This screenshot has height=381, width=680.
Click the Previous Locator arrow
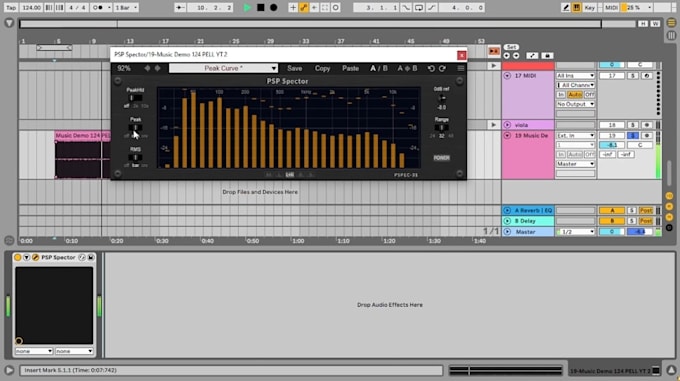pyautogui.click(x=507, y=55)
